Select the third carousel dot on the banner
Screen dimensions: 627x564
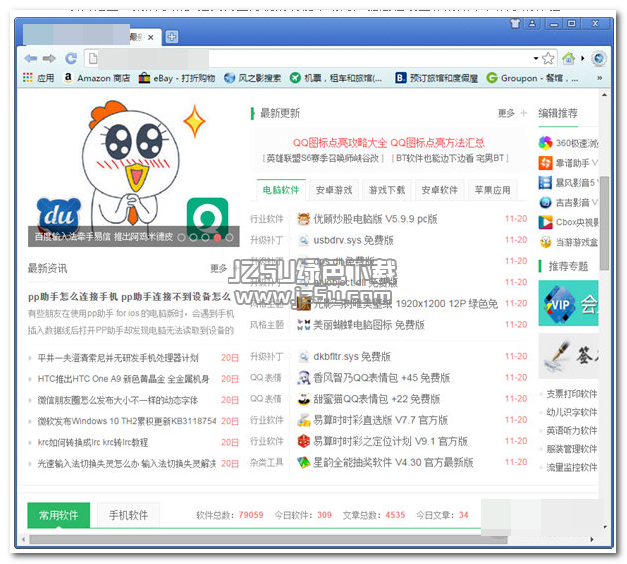205,238
